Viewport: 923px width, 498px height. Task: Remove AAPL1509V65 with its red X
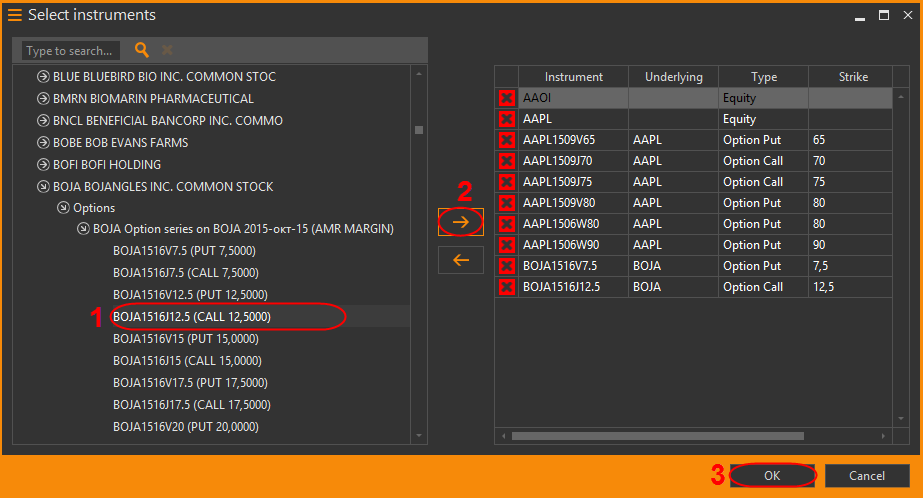(x=507, y=140)
